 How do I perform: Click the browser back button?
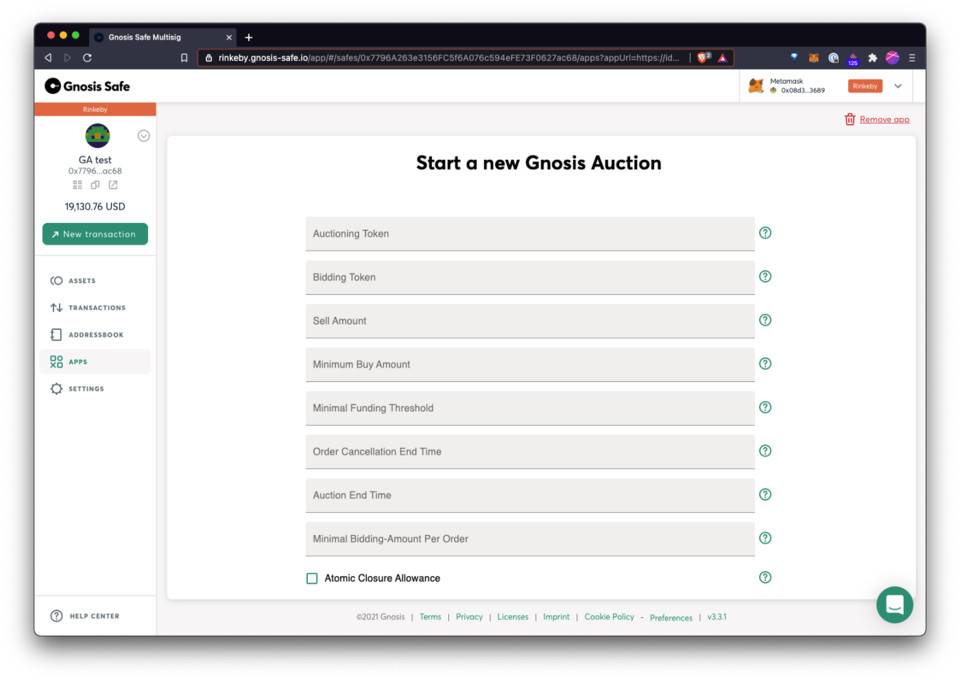click(48, 58)
